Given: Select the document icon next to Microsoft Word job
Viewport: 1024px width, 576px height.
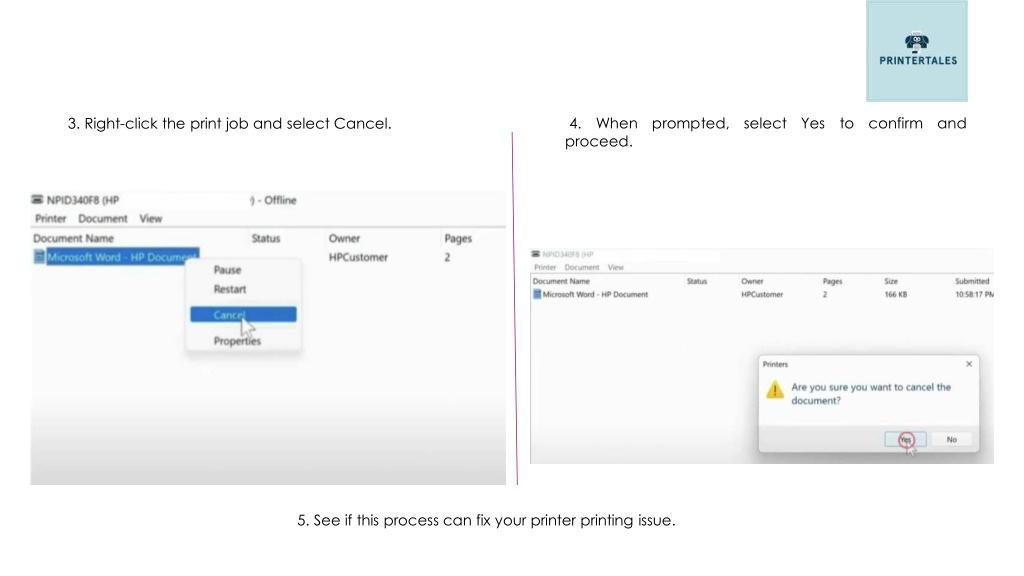Looking at the screenshot, I should point(39,257).
